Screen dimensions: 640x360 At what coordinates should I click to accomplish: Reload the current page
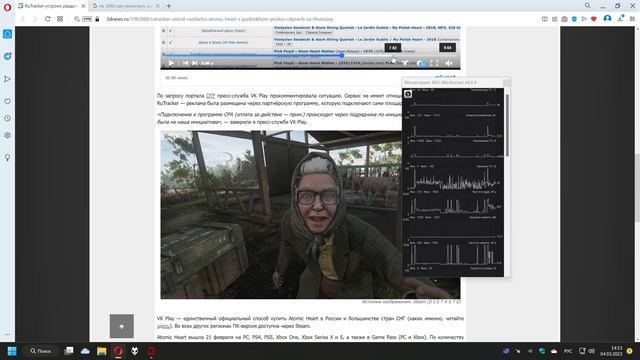47,19
